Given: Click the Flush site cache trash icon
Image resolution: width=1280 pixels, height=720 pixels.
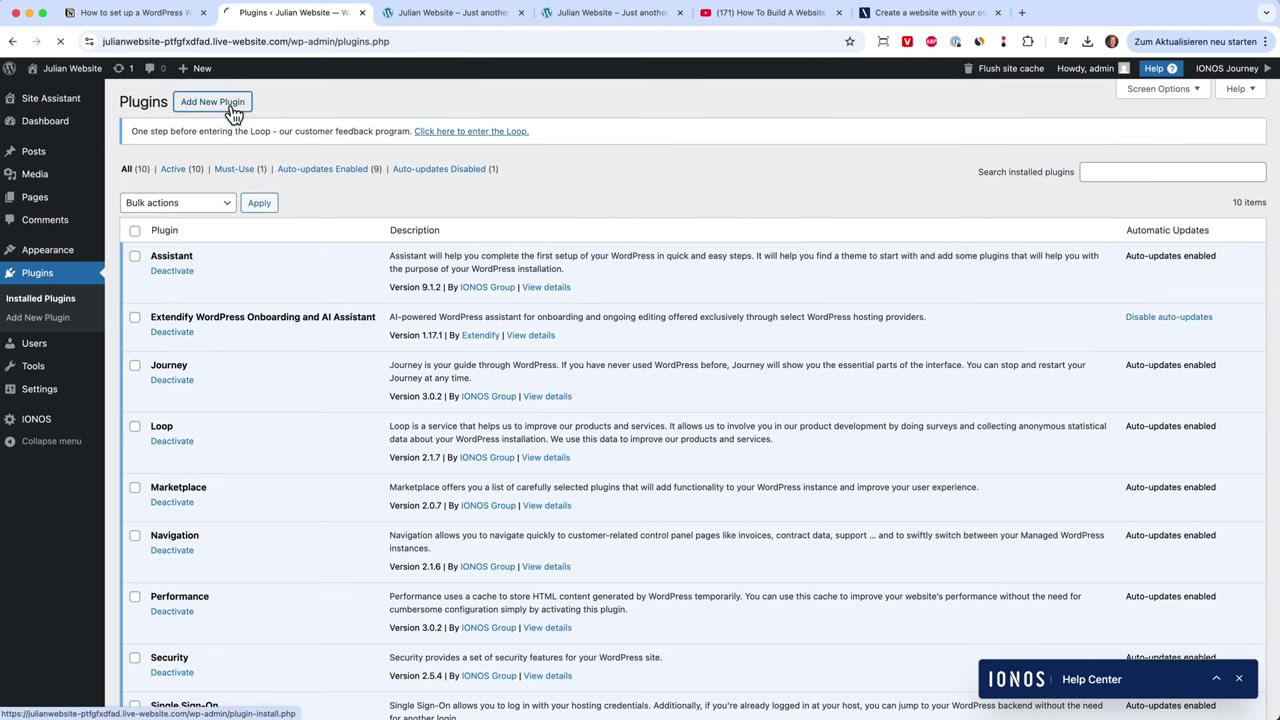Looking at the screenshot, I should 968,68.
